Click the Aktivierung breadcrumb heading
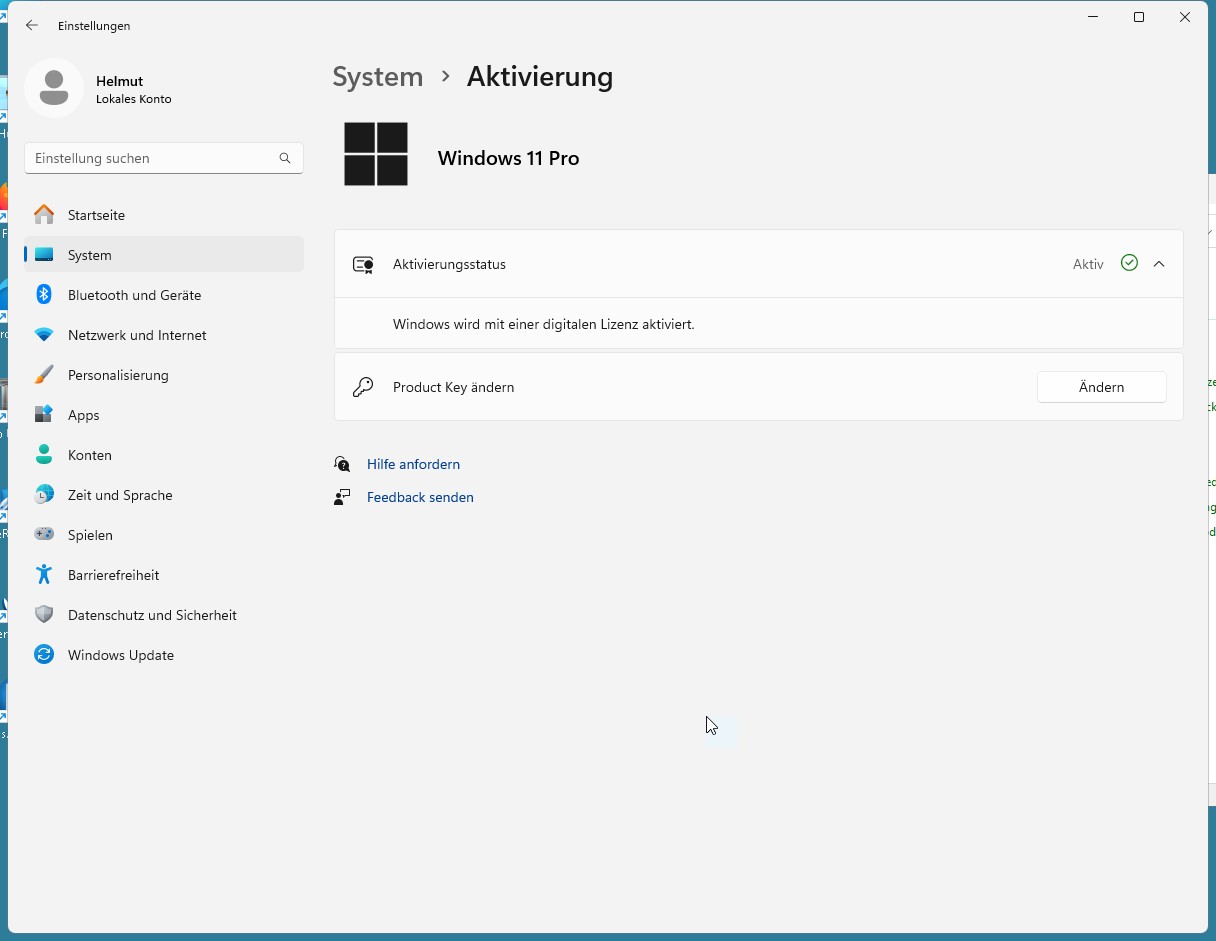This screenshot has height=941, width=1216. click(x=540, y=77)
